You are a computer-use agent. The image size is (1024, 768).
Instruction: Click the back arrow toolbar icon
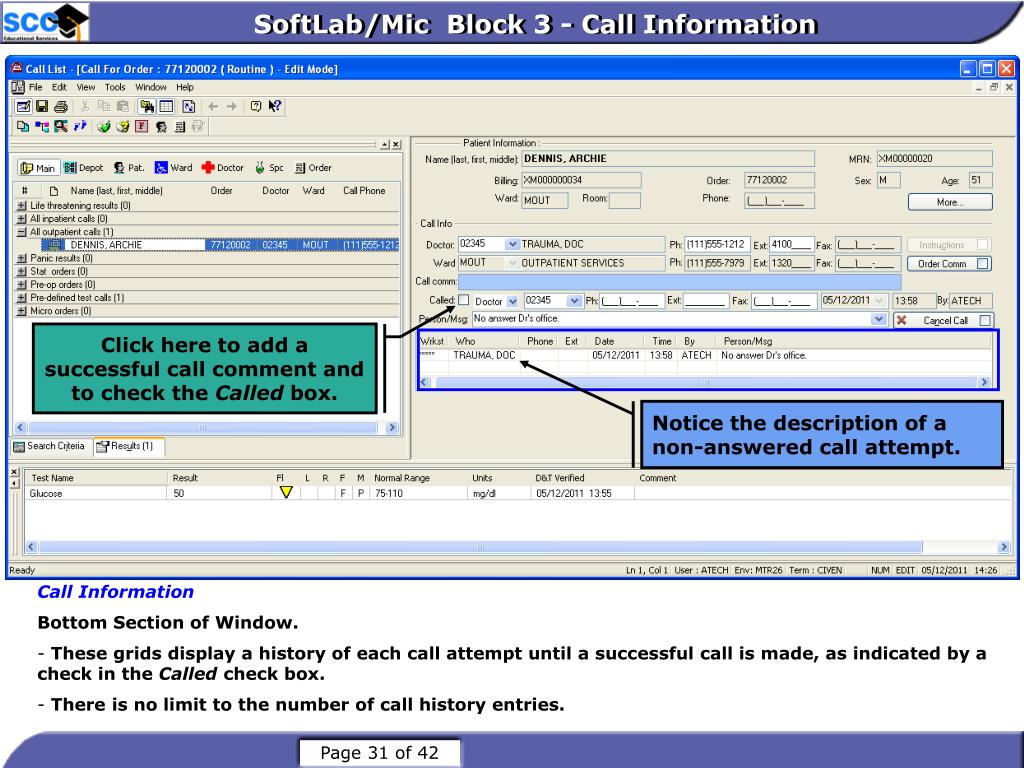(213, 106)
